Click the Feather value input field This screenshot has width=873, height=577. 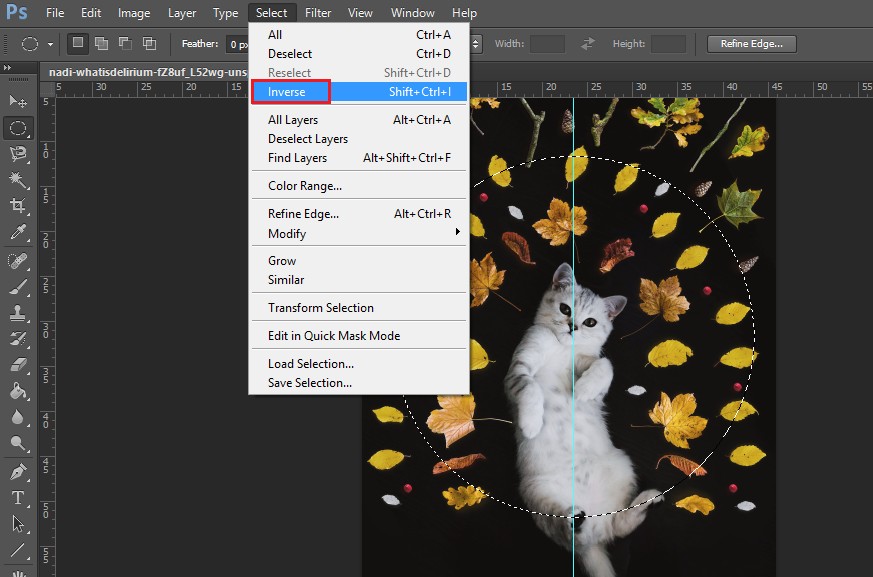[x=237, y=44]
